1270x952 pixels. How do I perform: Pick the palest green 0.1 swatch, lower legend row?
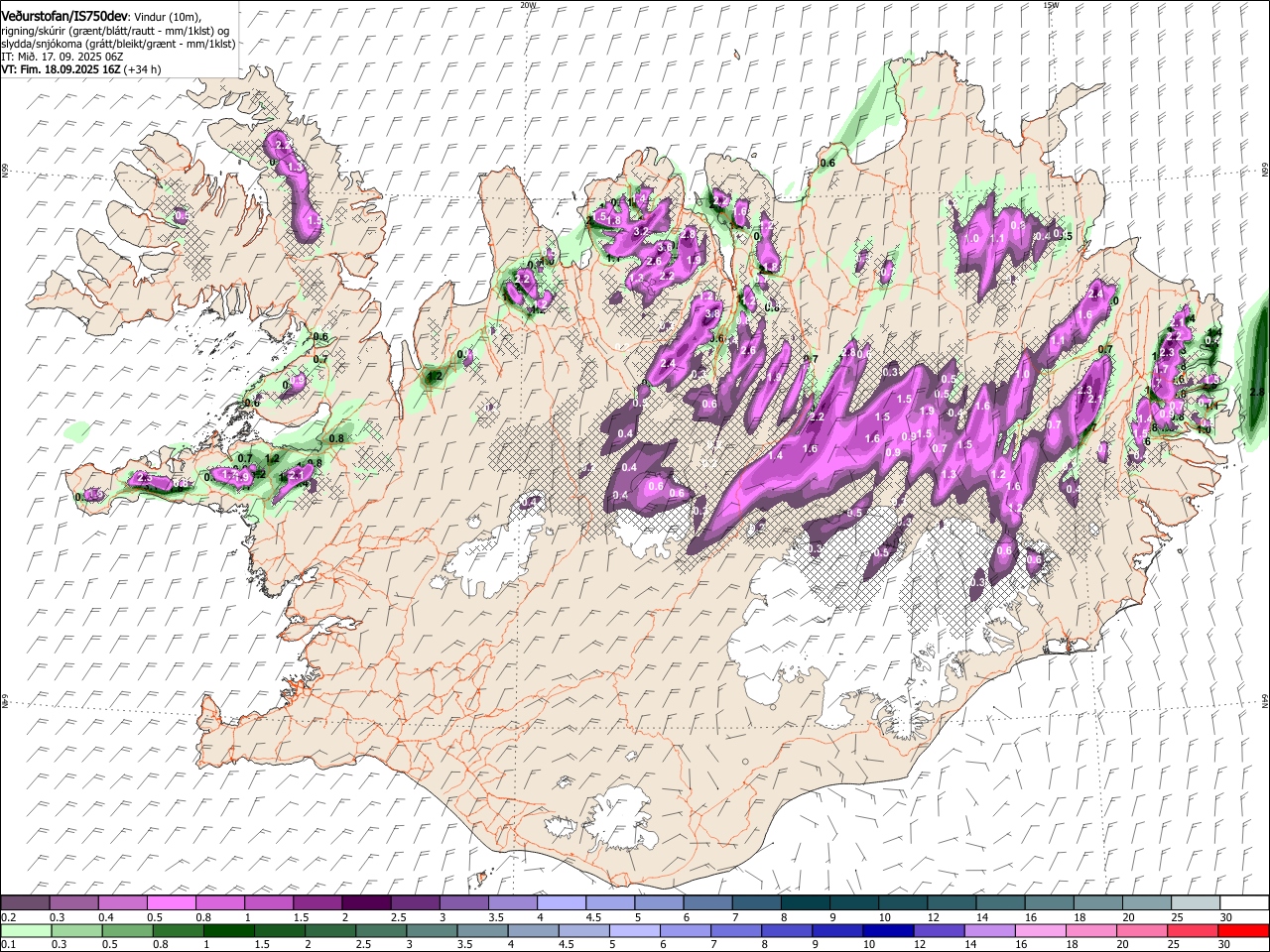coord(26,930)
